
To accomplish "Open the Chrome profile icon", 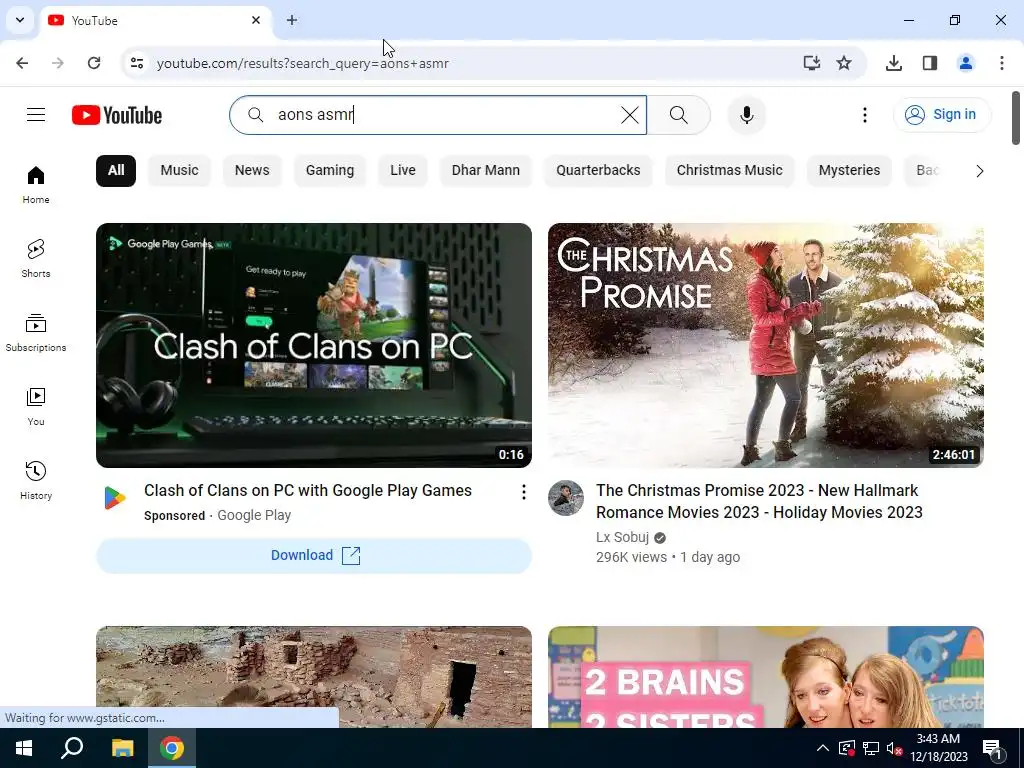I will point(966,63).
